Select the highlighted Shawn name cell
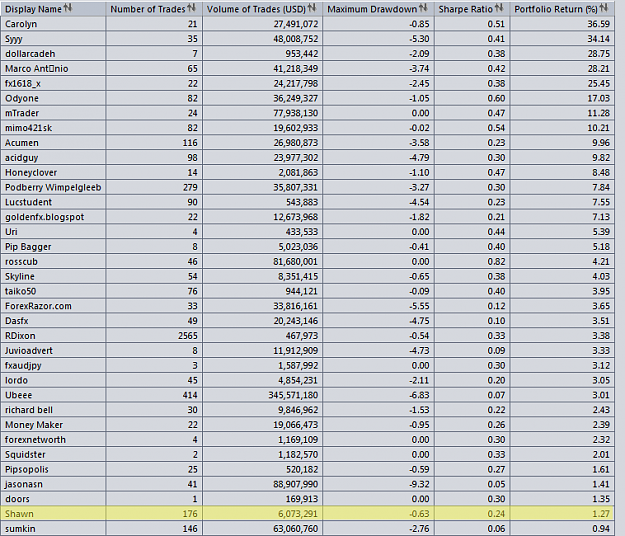625x536 pixels. [54, 514]
